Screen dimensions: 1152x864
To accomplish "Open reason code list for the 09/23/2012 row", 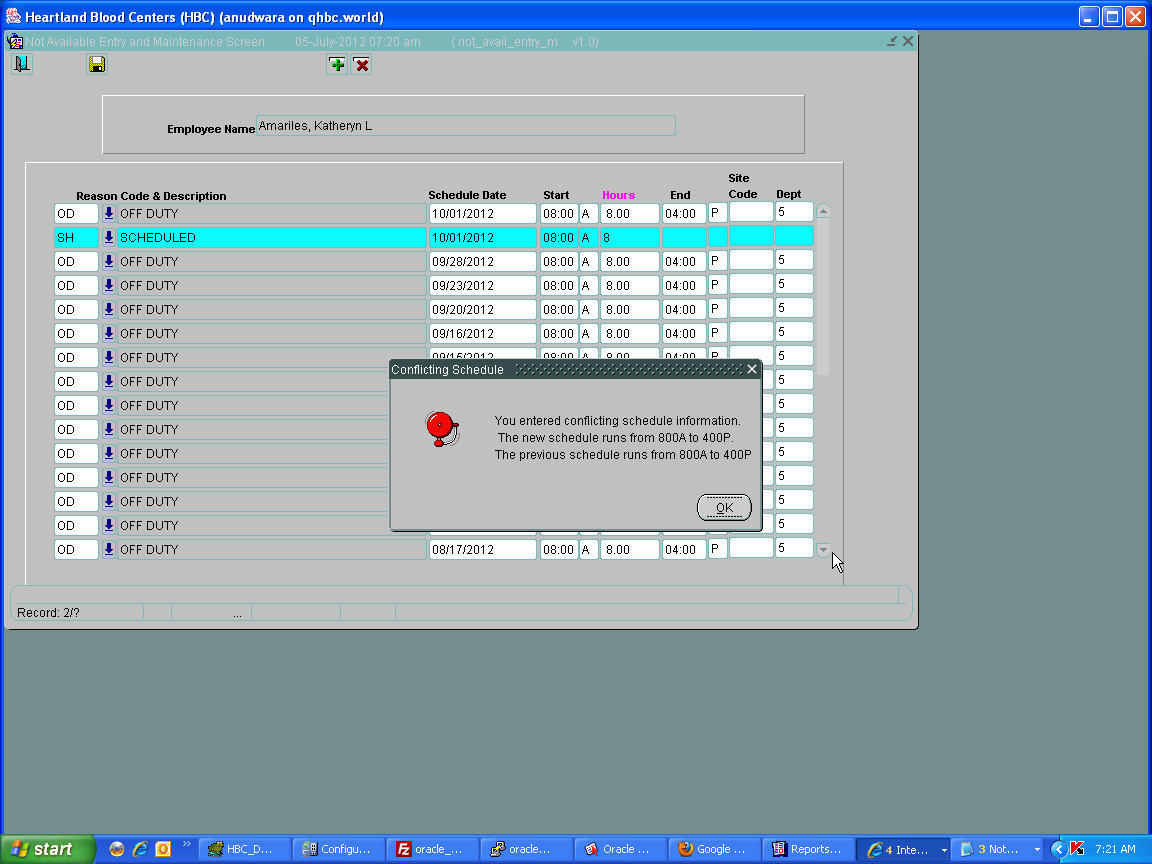I will click(x=108, y=285).
